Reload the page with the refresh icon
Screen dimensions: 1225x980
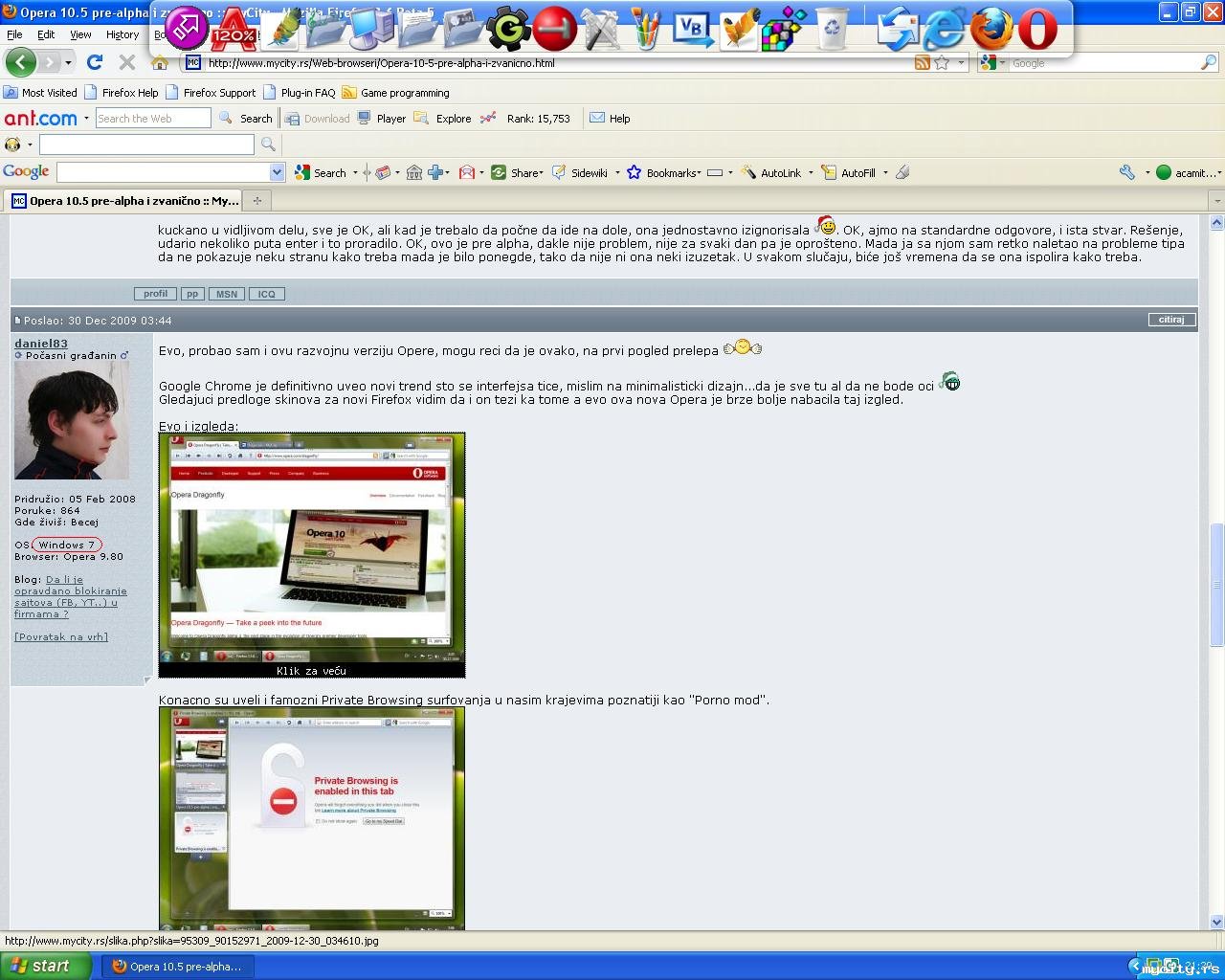[94, 62]
